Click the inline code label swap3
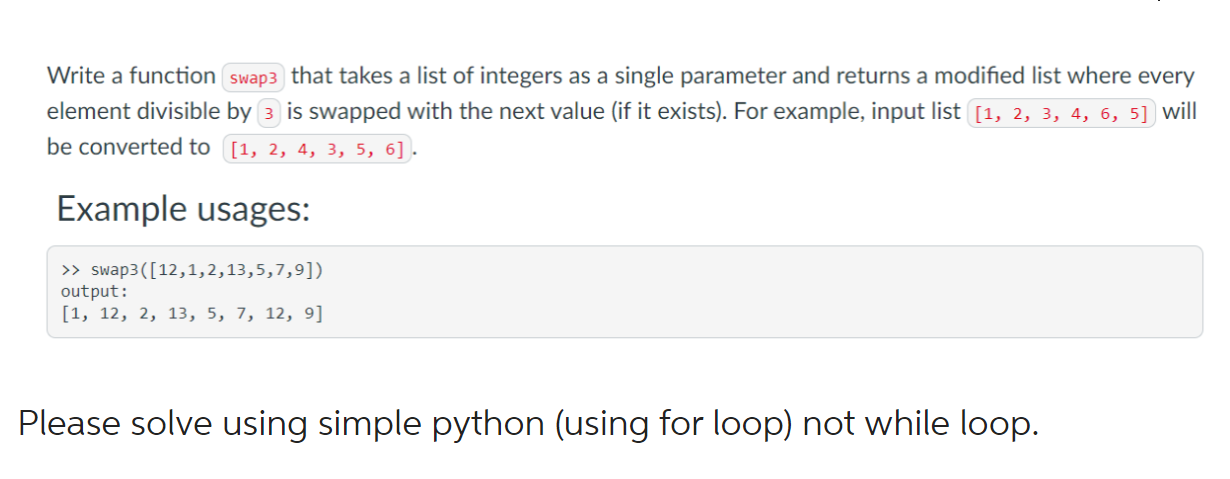 pos(254,77)
